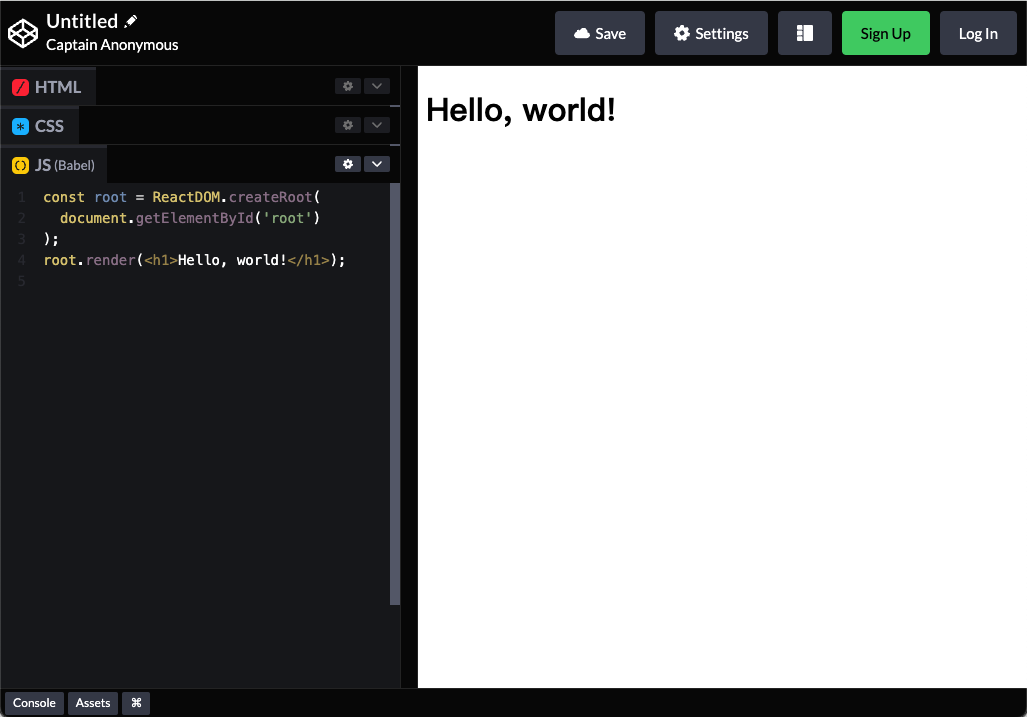Place cursor on 'createRoot' in code
The image size is (1027, 717).
point(271,197)
